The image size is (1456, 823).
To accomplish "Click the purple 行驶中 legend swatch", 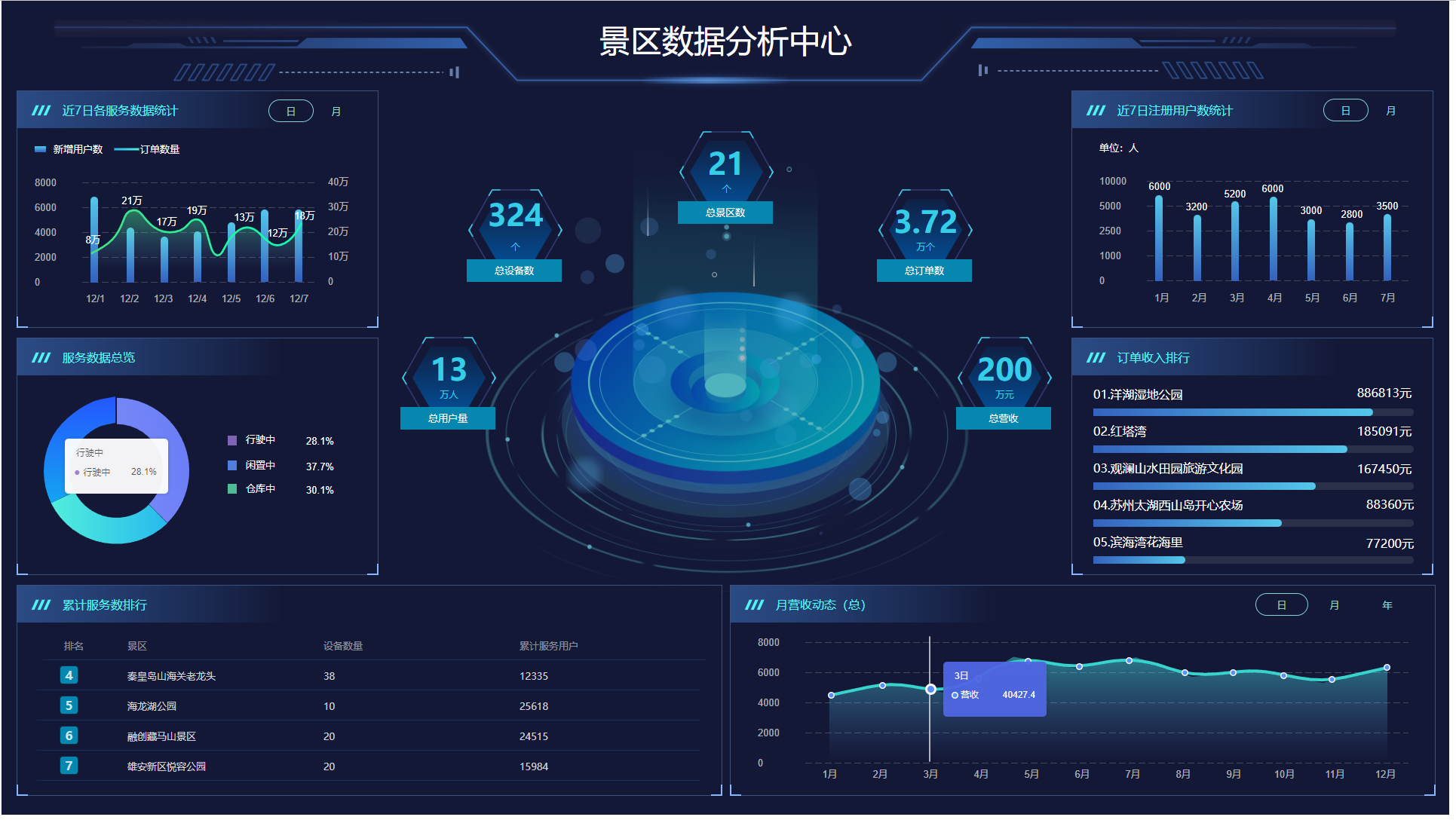I will pyautogui.click(x=232, y=440).
